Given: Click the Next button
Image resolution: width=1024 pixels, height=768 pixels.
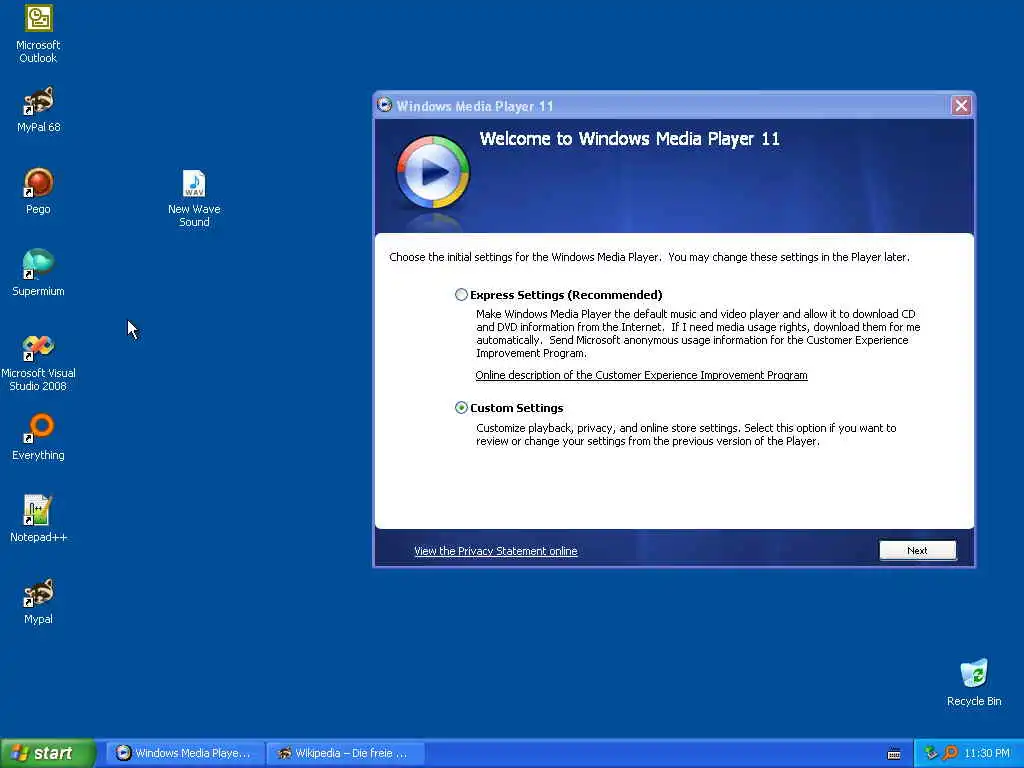Looking at the screenshot, I should click(917, 551).
